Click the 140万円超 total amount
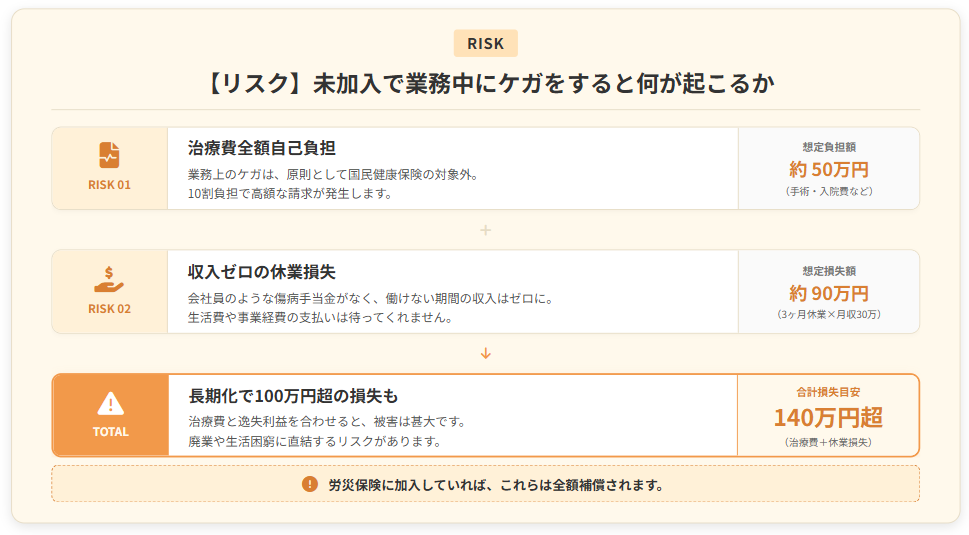 pyautogui.click(x=828, y=417)
